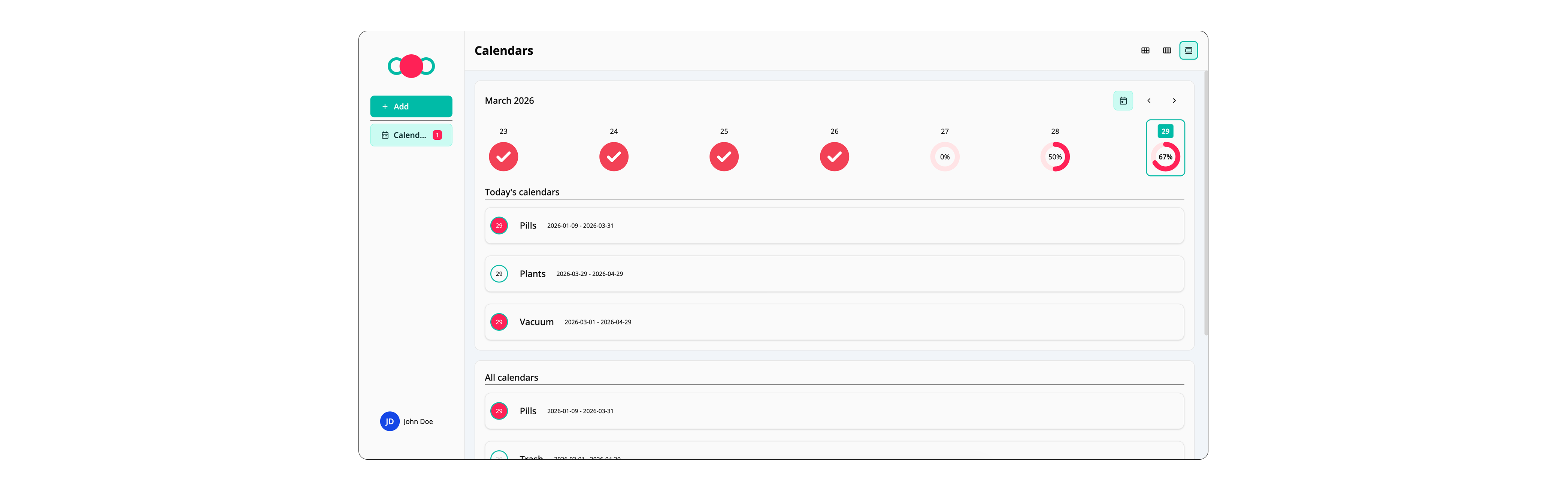This screenshot has width=1568, height=490.
Task: Toggle Vacuum day 29 completion circle
Action: click(x=499, y=322)
